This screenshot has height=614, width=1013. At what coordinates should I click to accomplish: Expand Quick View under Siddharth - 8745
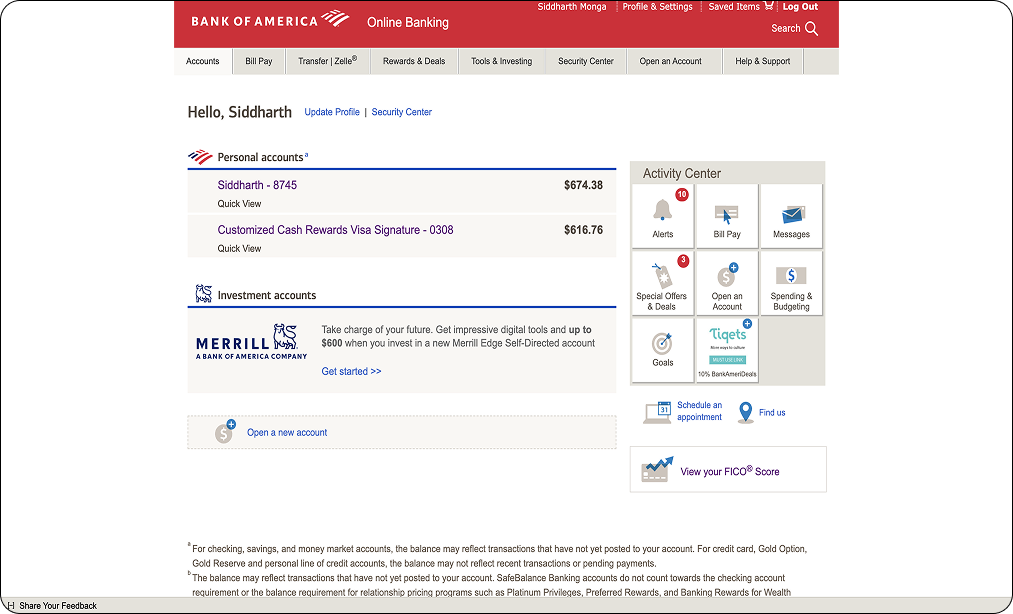(x=239, y=204)
